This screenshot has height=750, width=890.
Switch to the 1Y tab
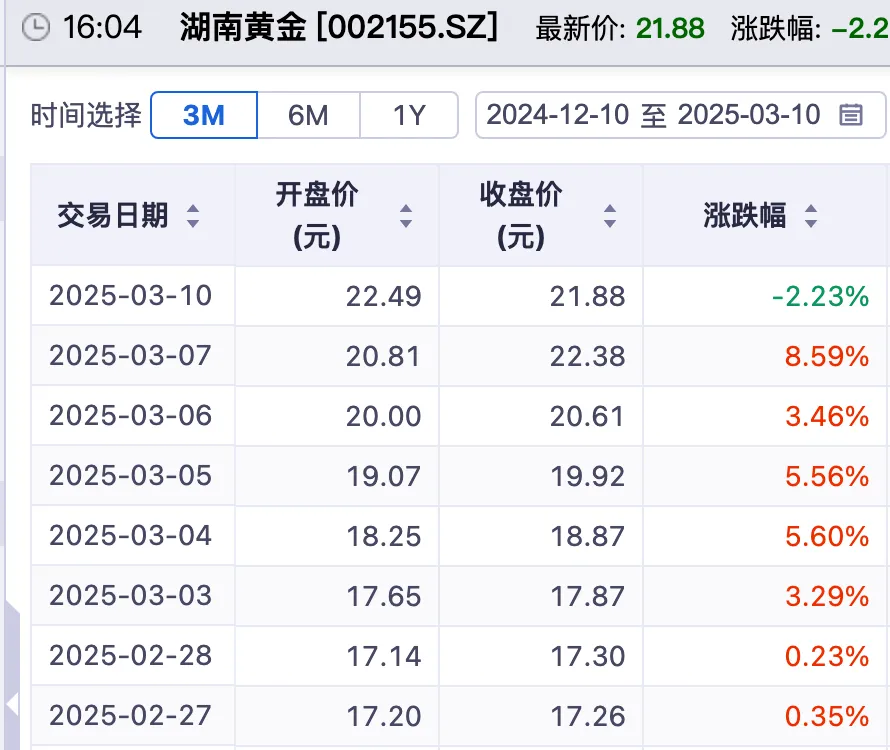[409, 115]
